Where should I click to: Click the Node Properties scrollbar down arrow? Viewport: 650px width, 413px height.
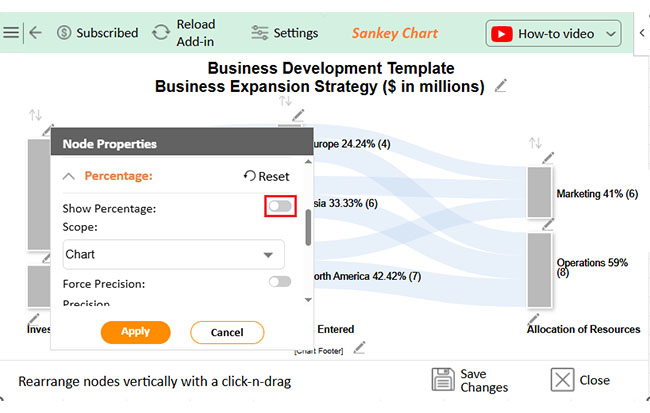point(308,300)
